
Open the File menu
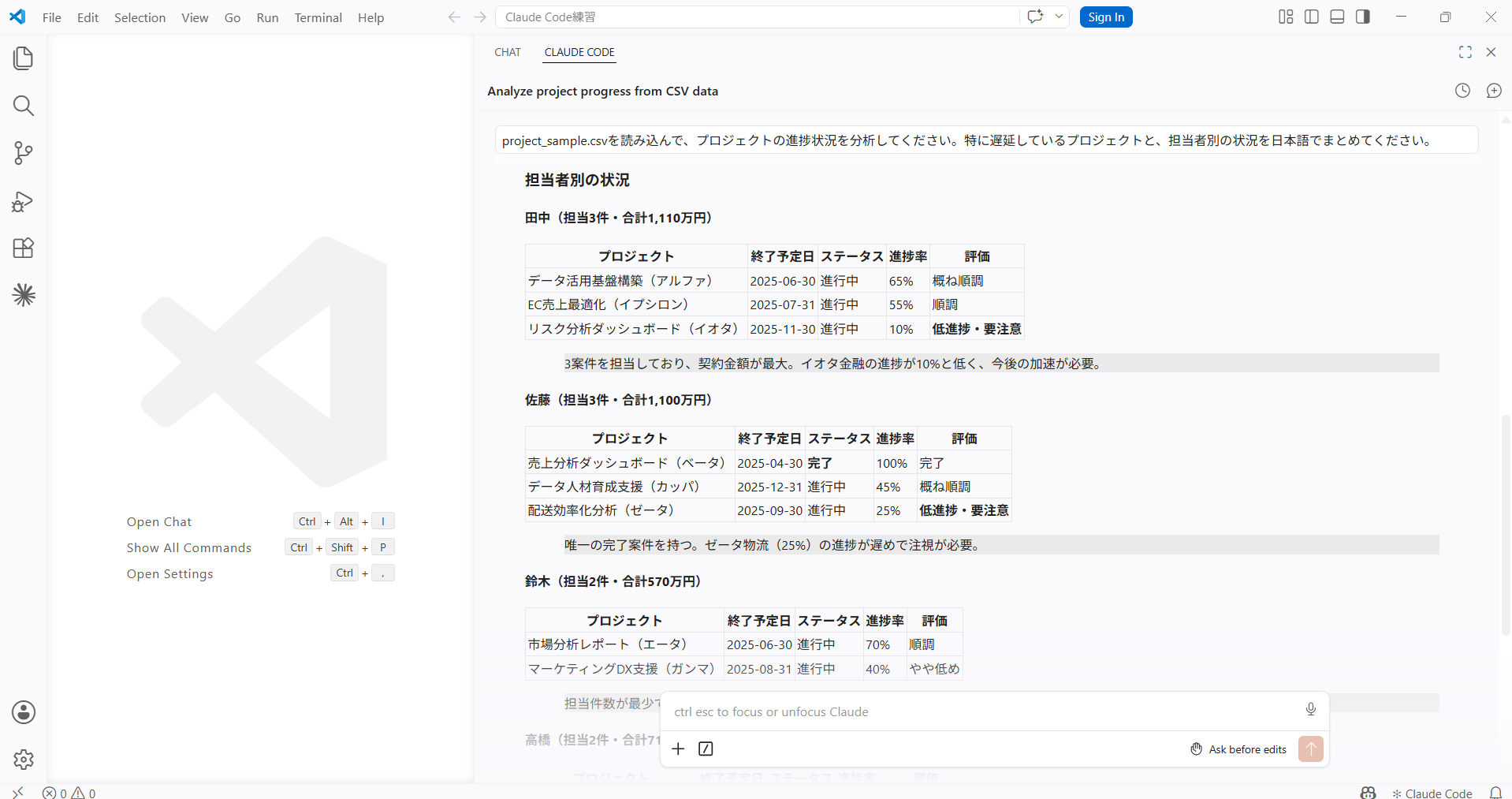(52, 17)
